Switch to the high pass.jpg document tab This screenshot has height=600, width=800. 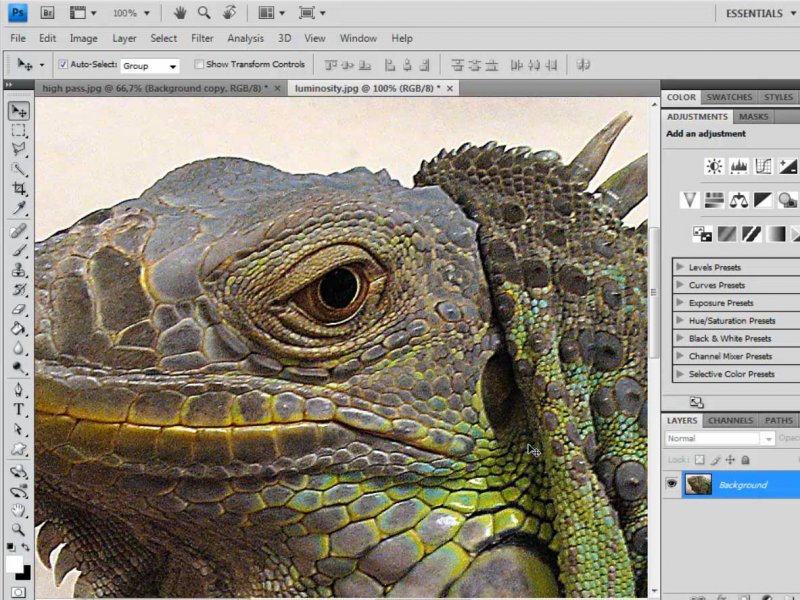(150, 88)
